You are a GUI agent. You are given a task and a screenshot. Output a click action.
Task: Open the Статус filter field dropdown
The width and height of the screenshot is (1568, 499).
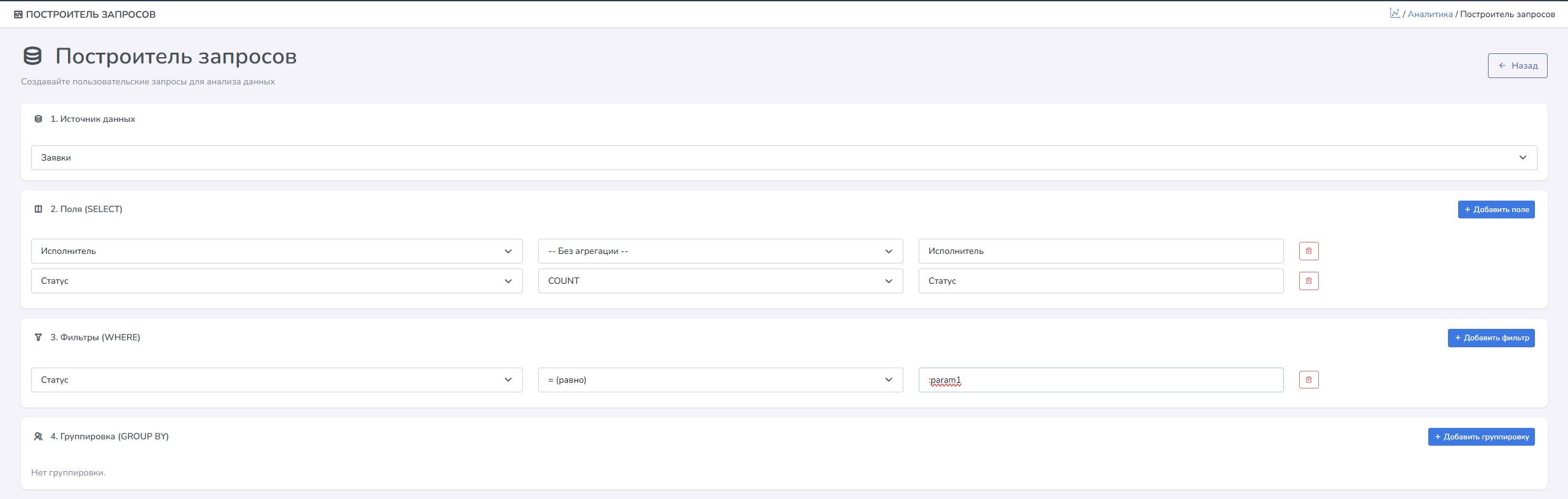pyautogui.click(x=276, y=380)
